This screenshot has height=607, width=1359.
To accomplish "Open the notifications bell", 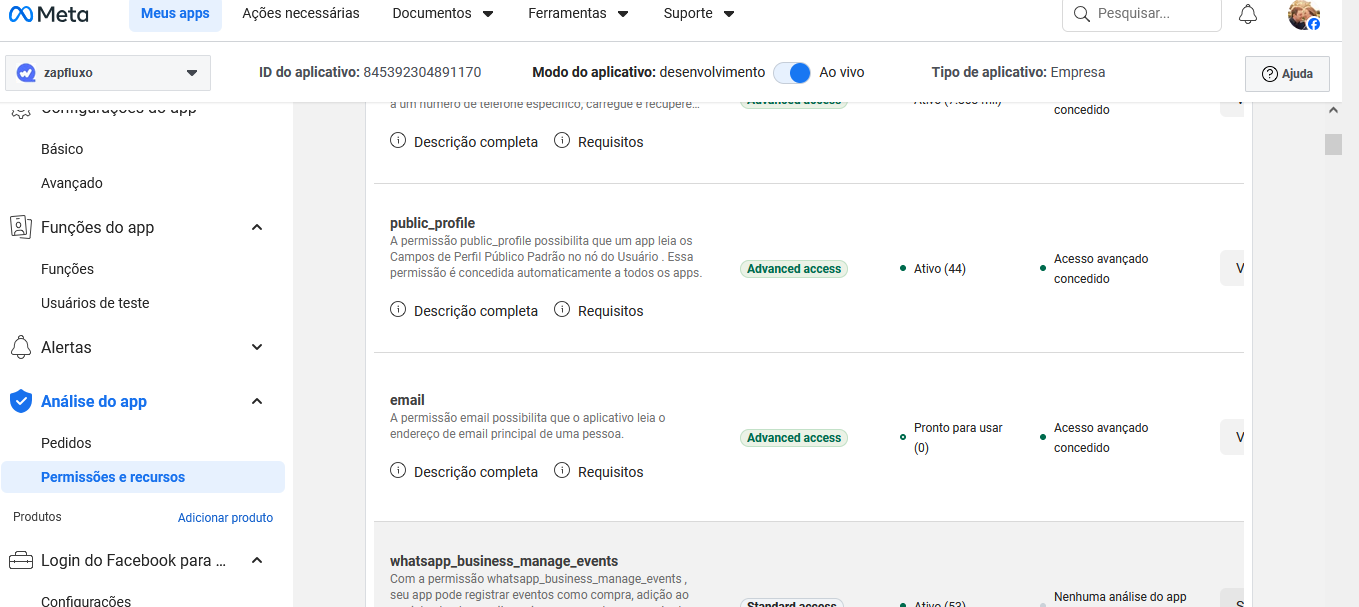I will pos(1248,14).
